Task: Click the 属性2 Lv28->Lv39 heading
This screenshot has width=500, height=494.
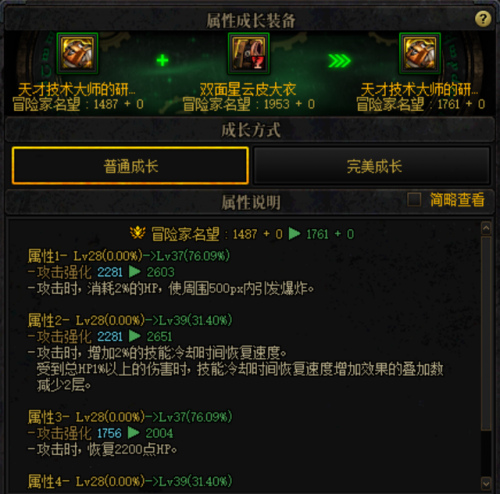Action: 130,320
